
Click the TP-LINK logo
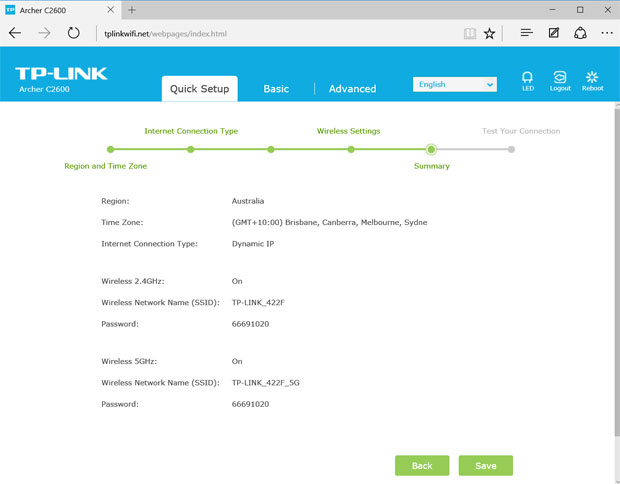pos(61,74)
